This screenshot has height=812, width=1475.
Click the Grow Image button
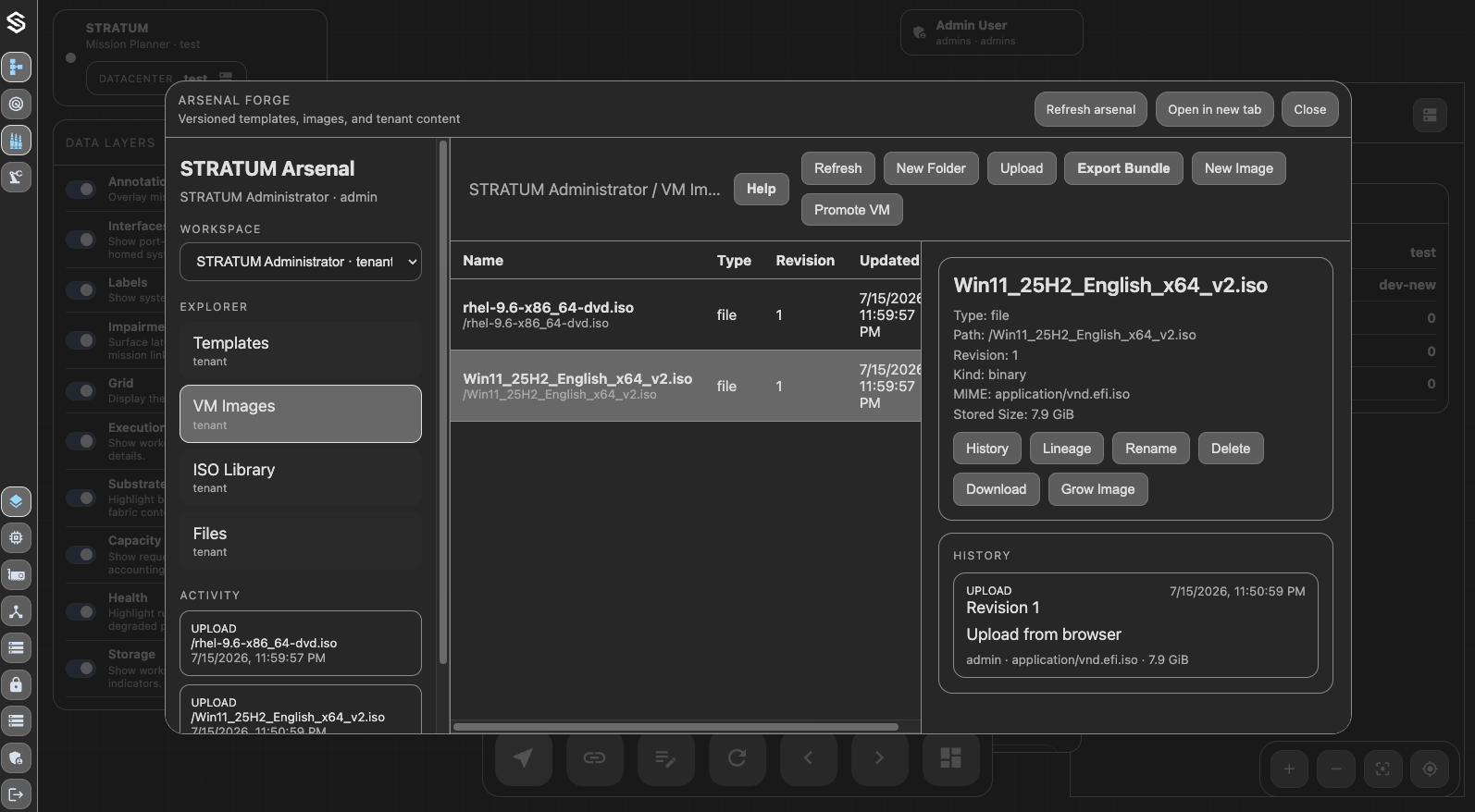click(x=1097, y=489)
